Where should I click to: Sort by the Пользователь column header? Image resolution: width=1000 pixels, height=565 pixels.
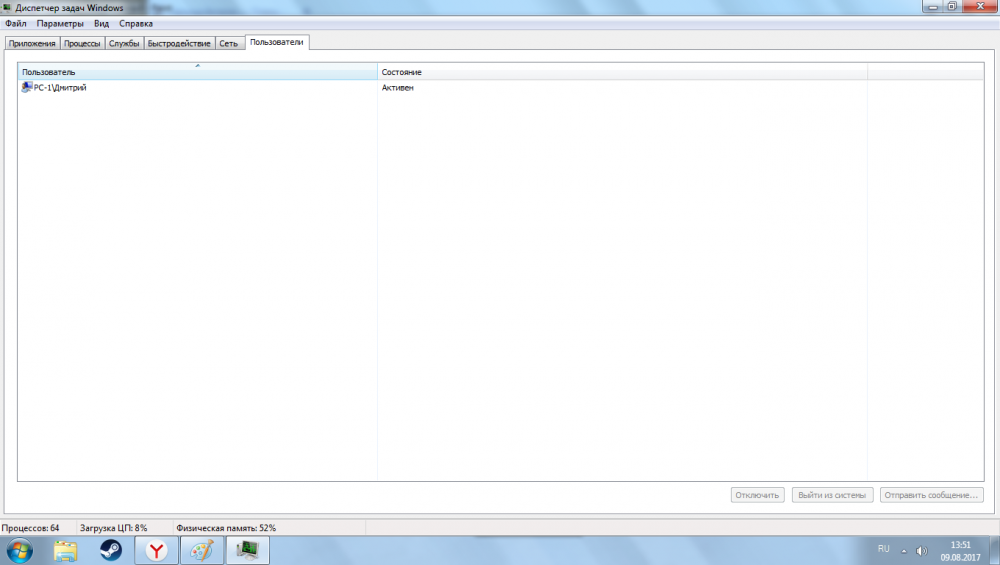coord(197,73)
